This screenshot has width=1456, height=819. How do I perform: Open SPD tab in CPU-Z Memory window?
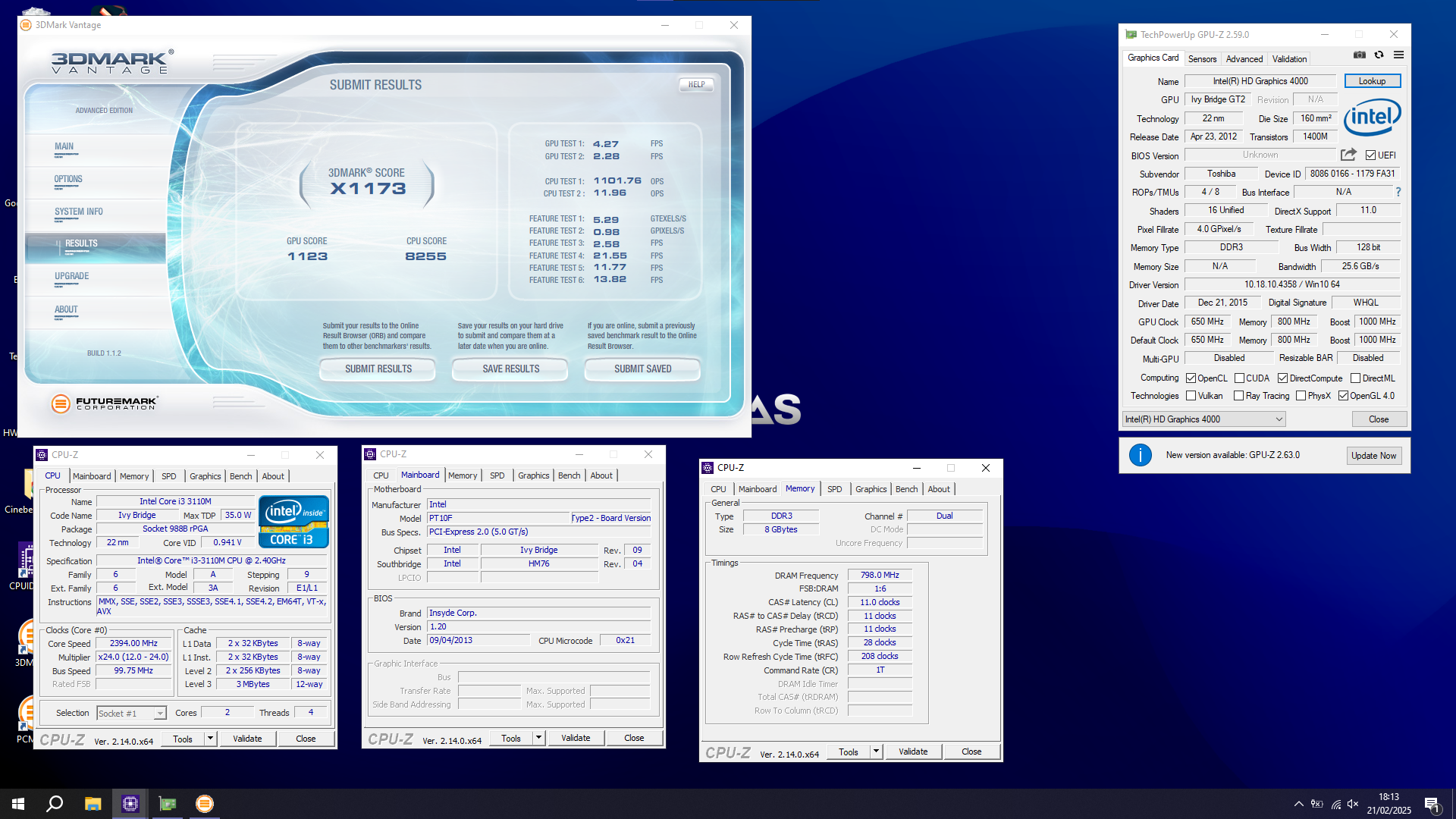tap(834, 489)
